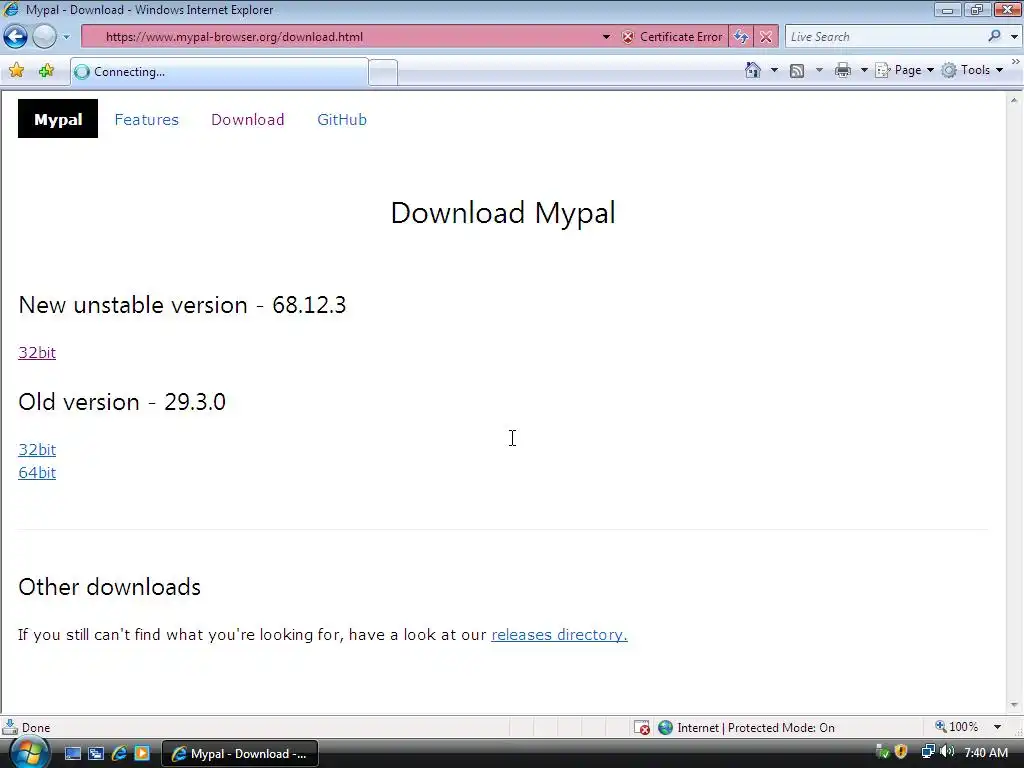Click the Print icon
1024x768 pixels.
843,70
